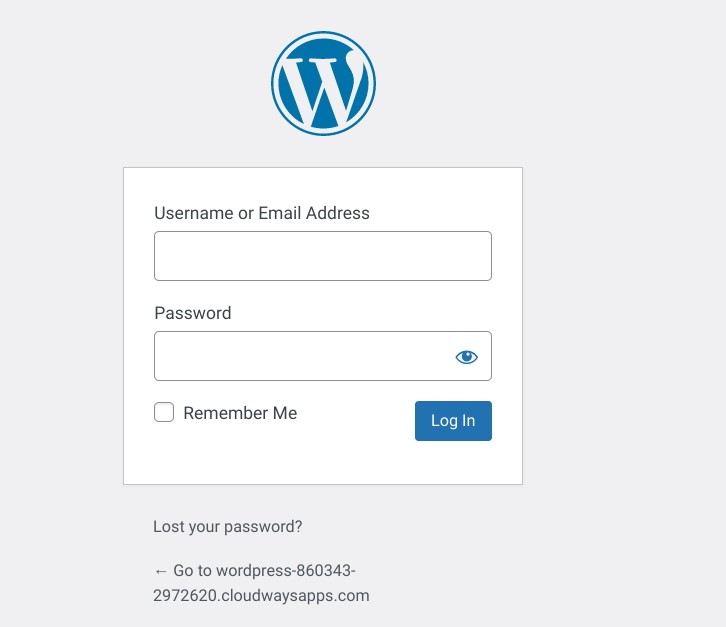726x627 pixels.
Task: Check the Remember Me checkbox
Action: [x=164, y=412]
